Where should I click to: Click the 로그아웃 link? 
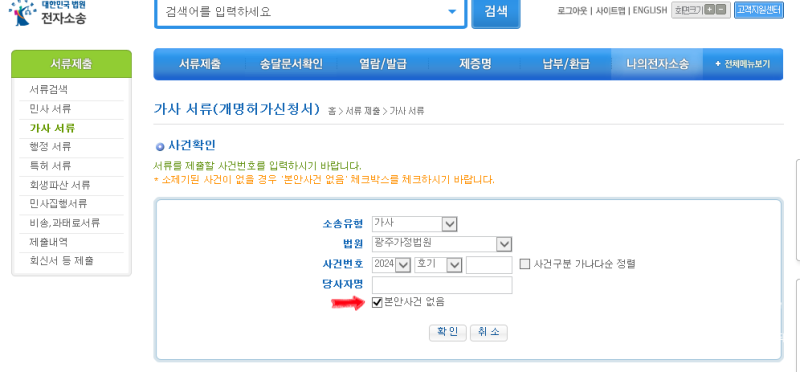pos(572,11)
